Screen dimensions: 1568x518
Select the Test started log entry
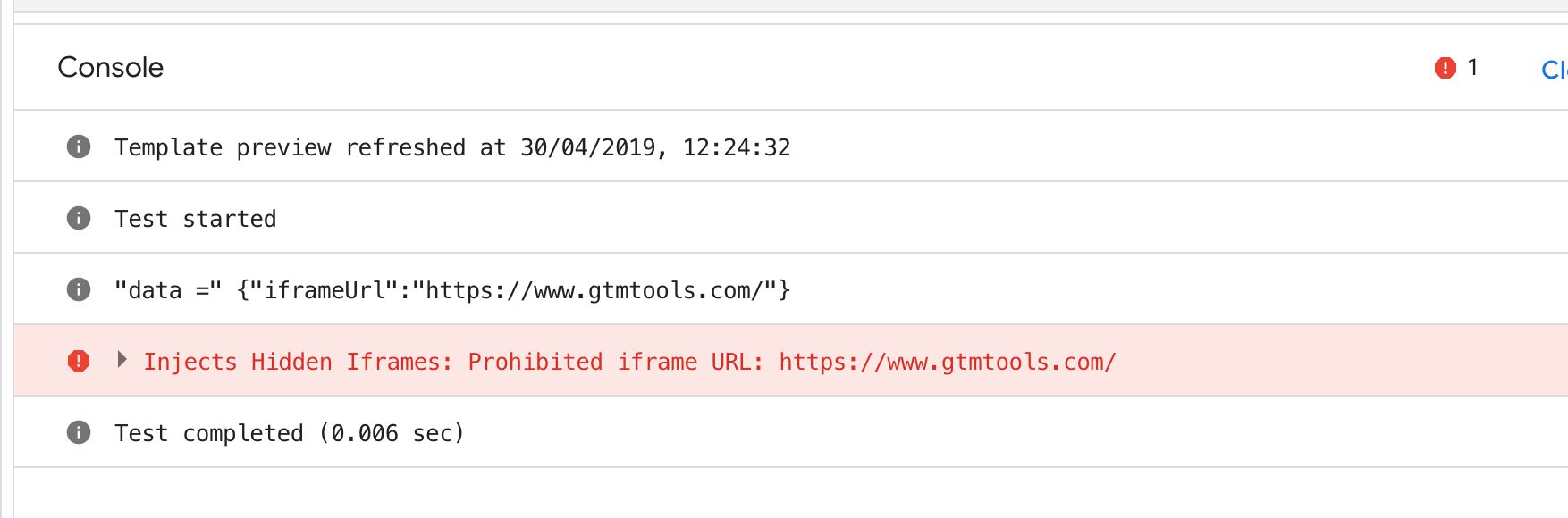pyautogui.click(x=791, y=218)
